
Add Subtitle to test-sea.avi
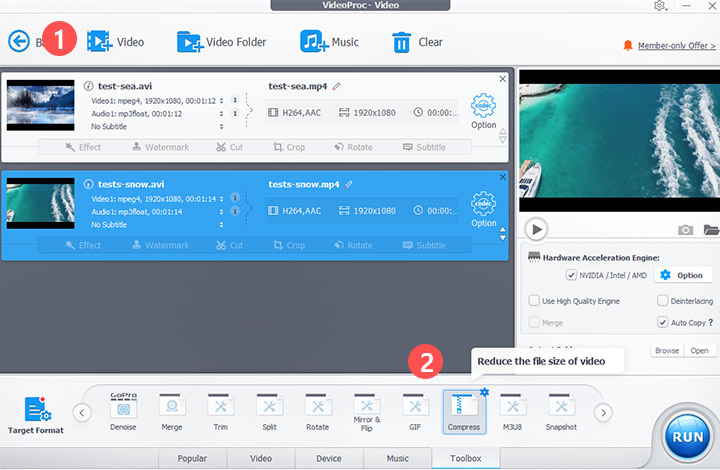424,147
